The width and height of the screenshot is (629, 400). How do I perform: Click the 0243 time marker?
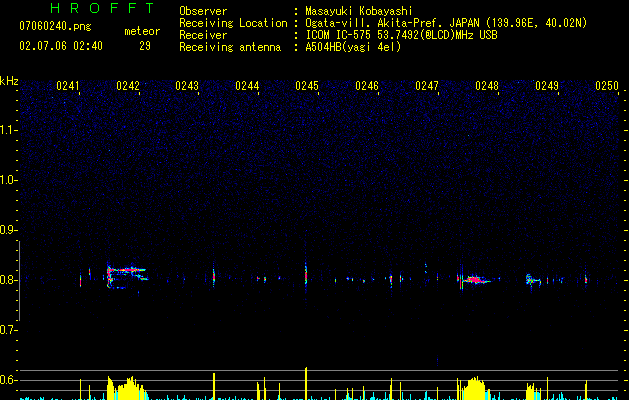tap(187, 86)
